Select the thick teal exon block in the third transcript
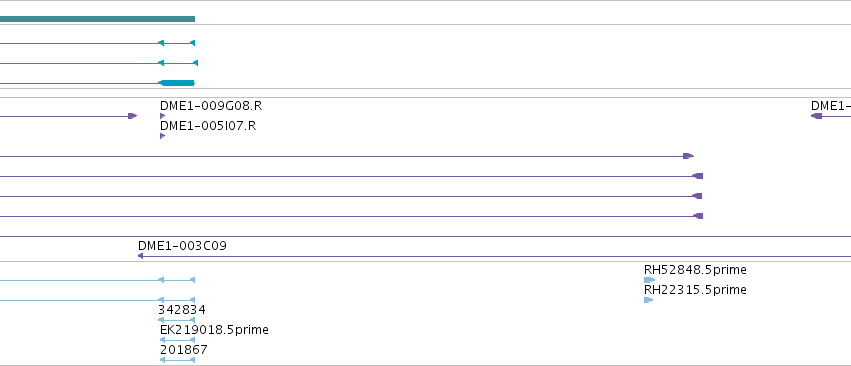 coord(176,83)
